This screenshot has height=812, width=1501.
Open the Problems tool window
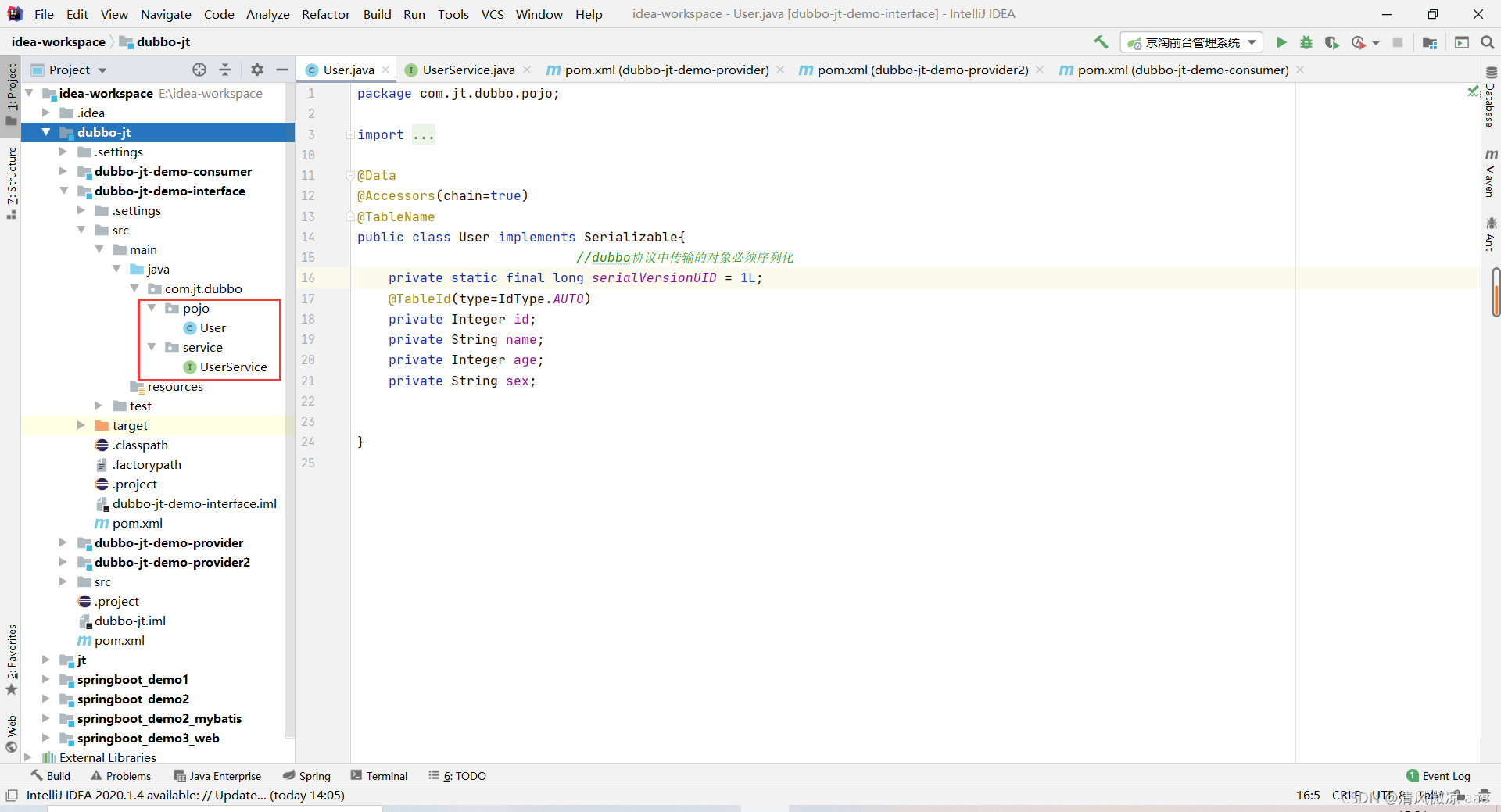120,776
